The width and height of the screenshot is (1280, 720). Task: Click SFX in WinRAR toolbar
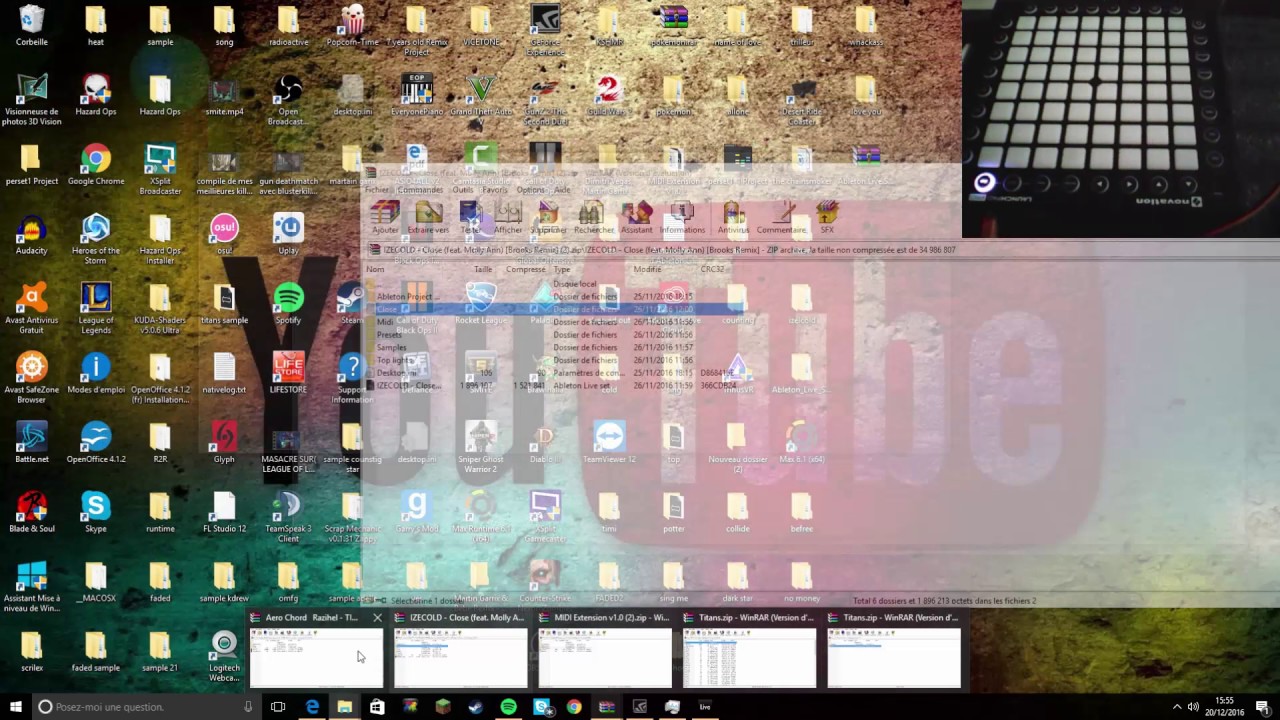pos(827,217)
